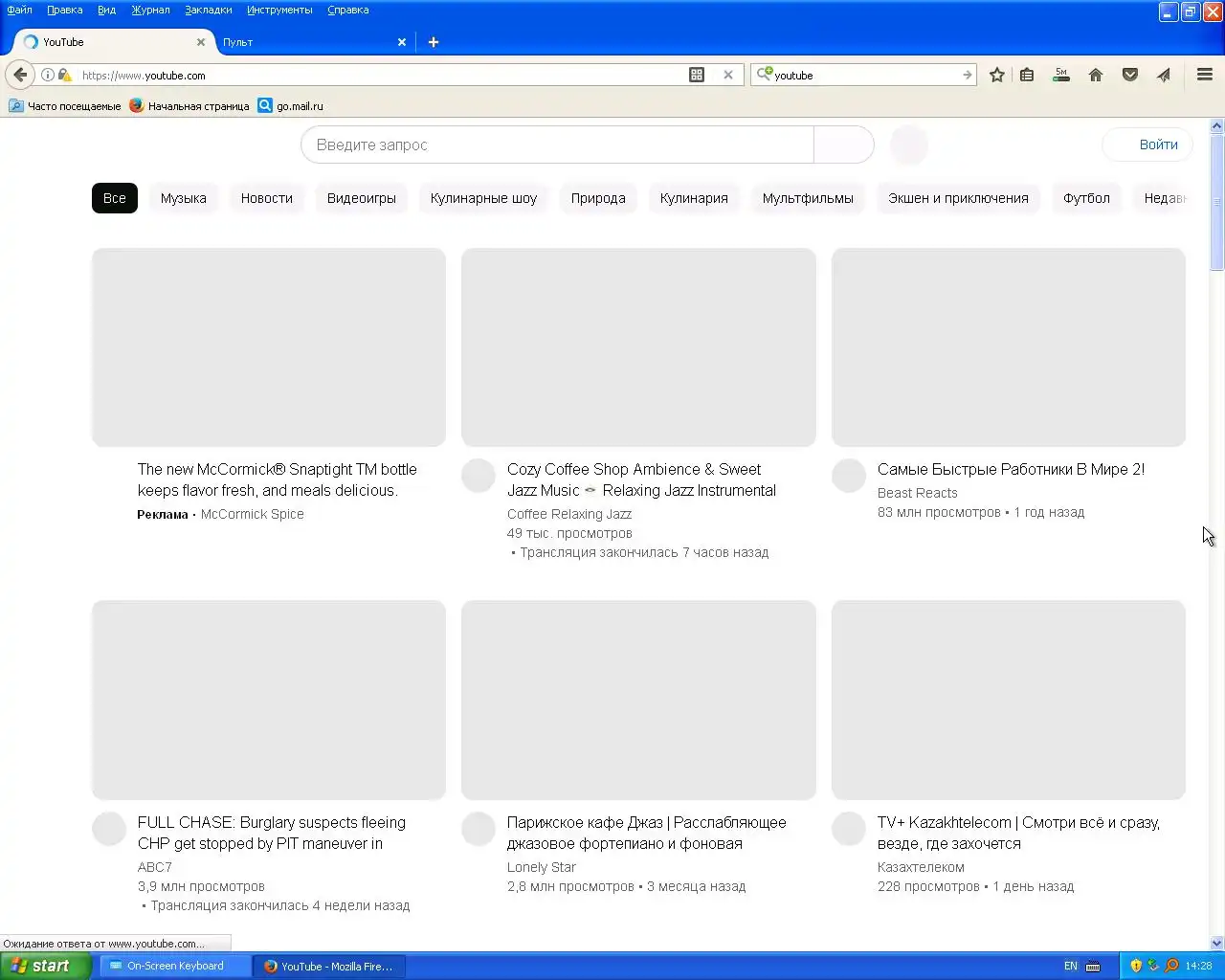Bookmark this page with the star icon

997,75
